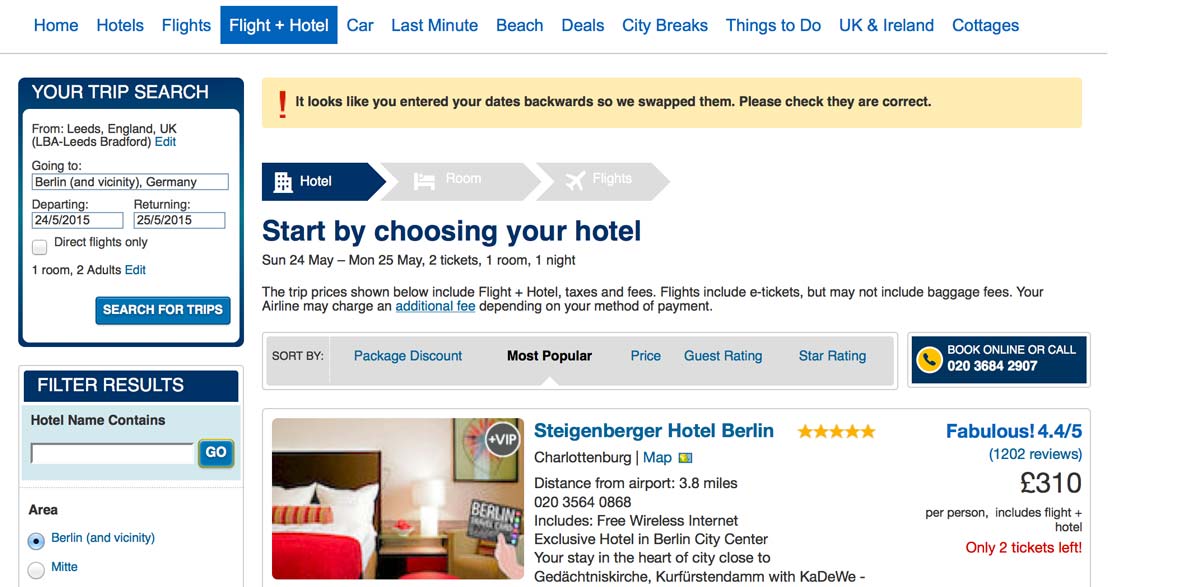Select the Mitte area radio button
This screenshot has height=587, width=1200.
pyautogui.click(x=36, y=570)
